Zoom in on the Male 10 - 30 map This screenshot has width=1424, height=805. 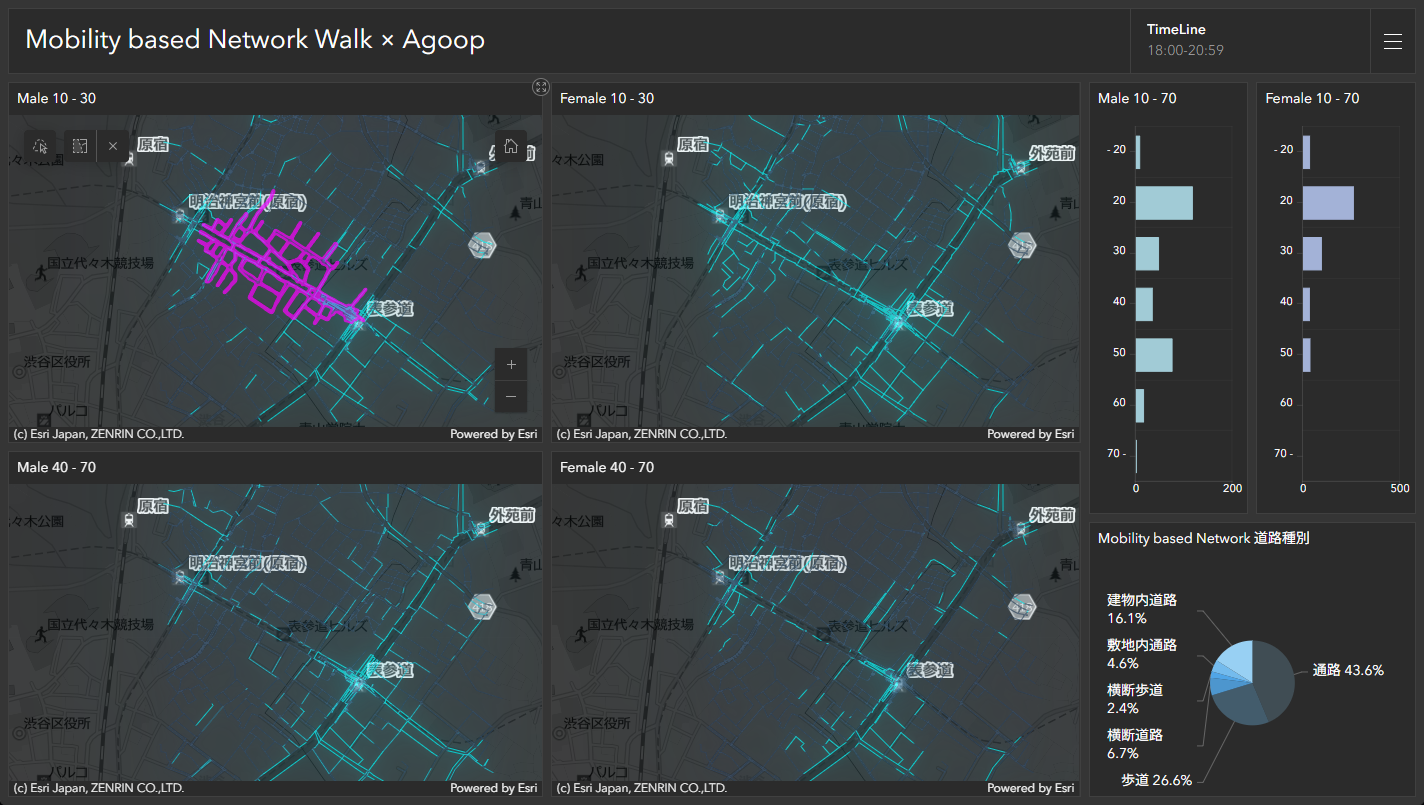tap(510, 365)
